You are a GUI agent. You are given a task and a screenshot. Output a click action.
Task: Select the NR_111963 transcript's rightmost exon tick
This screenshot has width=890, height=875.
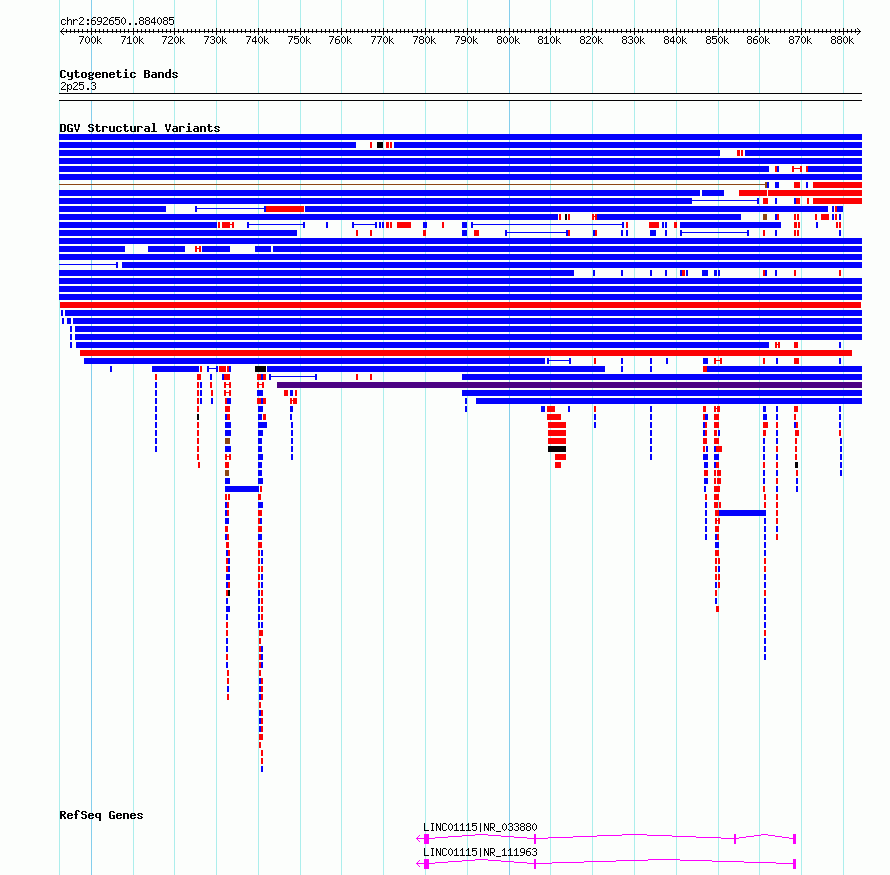795,864
